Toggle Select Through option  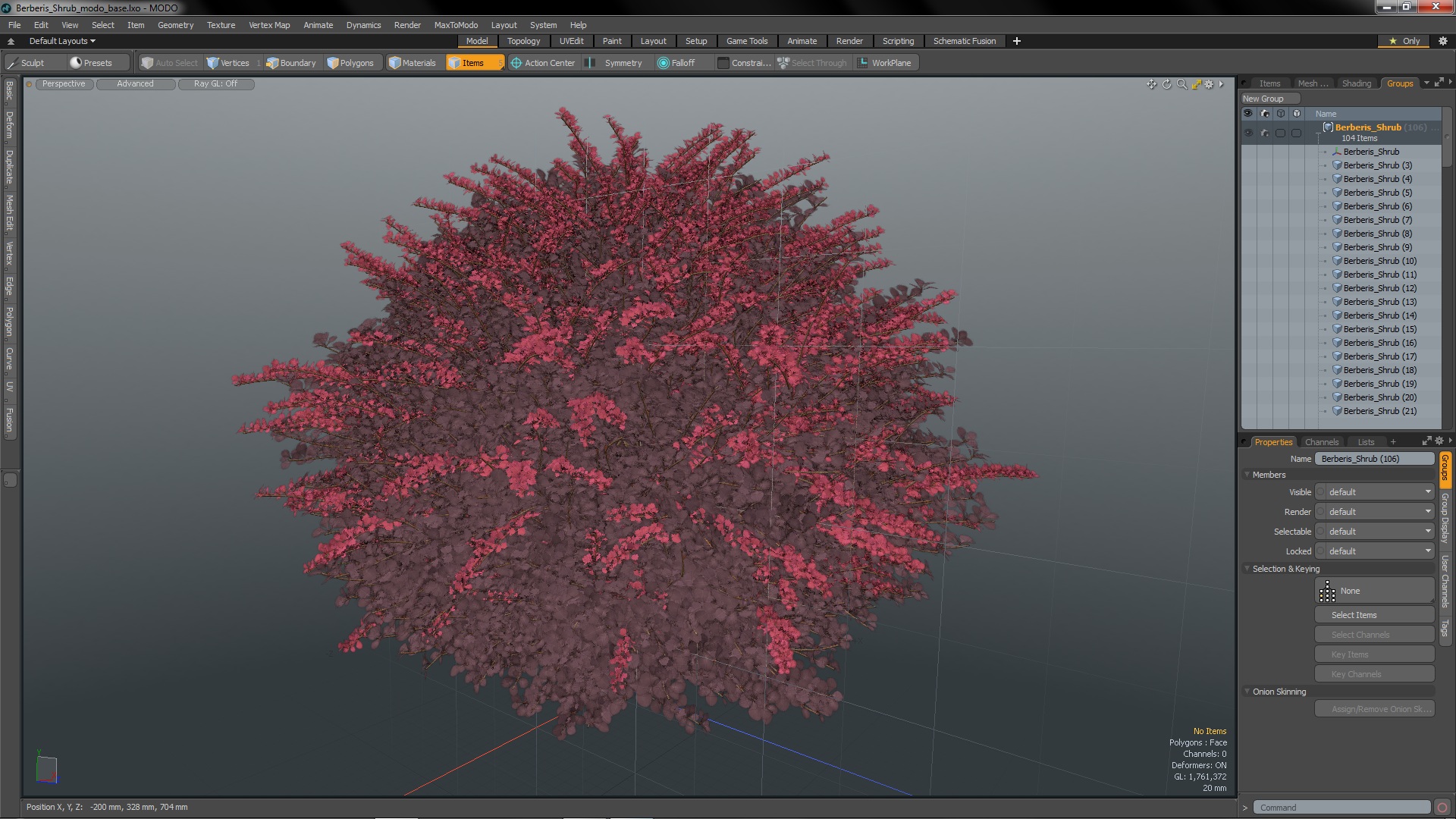pyautogui.click(x=812, y=63)
